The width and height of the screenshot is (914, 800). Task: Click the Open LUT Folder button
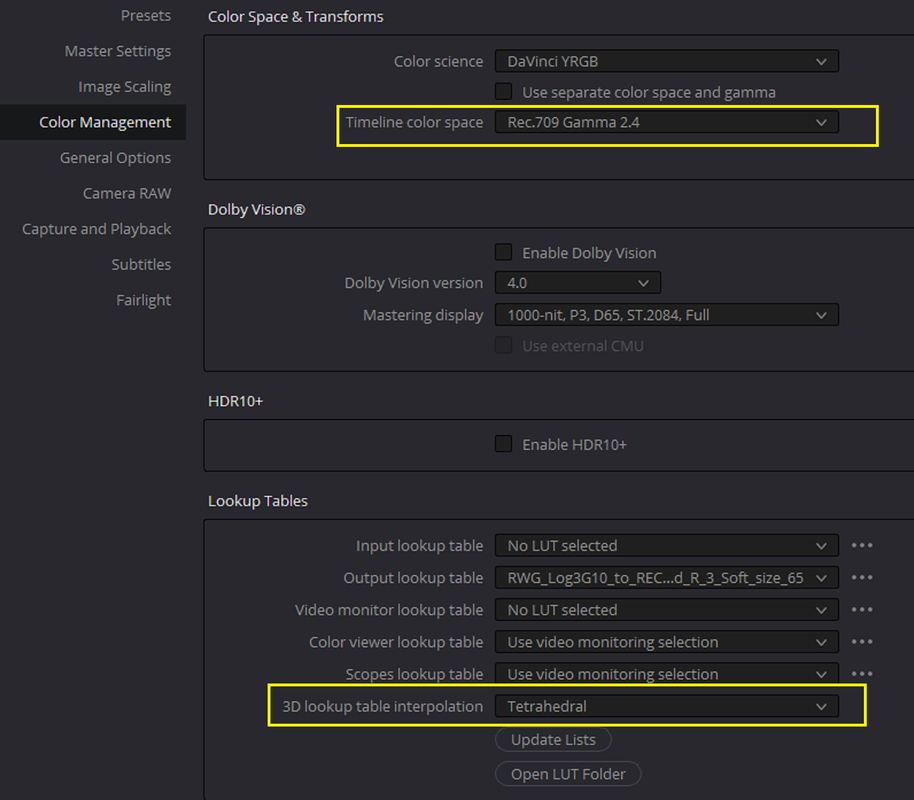pyautogui.click(x=568, y=774)
